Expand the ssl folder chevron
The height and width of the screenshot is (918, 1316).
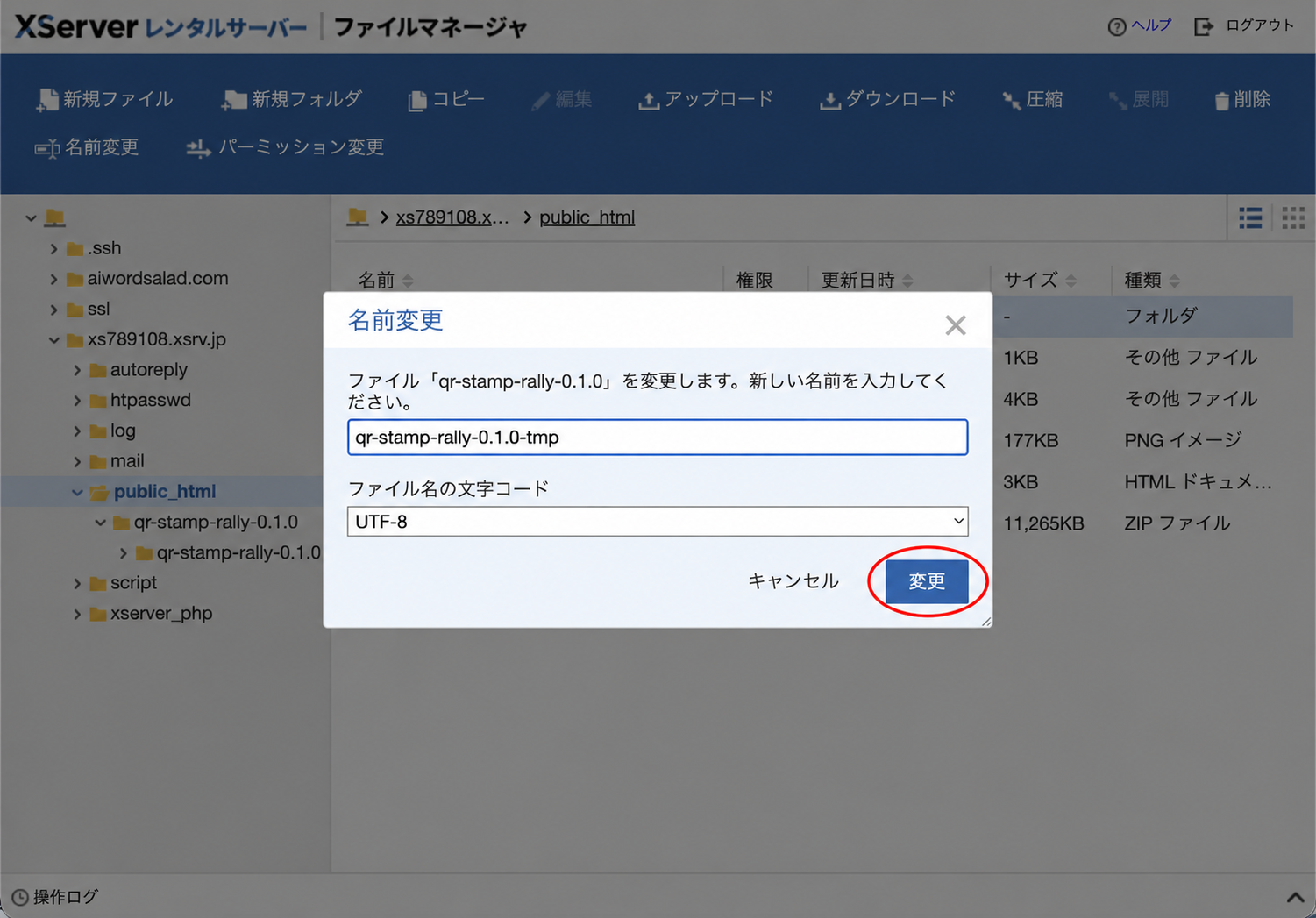53,310
